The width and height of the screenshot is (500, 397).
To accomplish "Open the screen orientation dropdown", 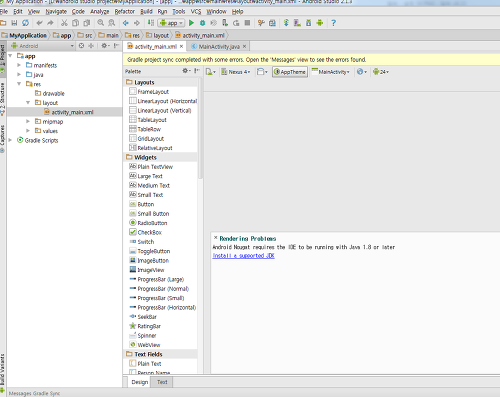I will (262, 72).
